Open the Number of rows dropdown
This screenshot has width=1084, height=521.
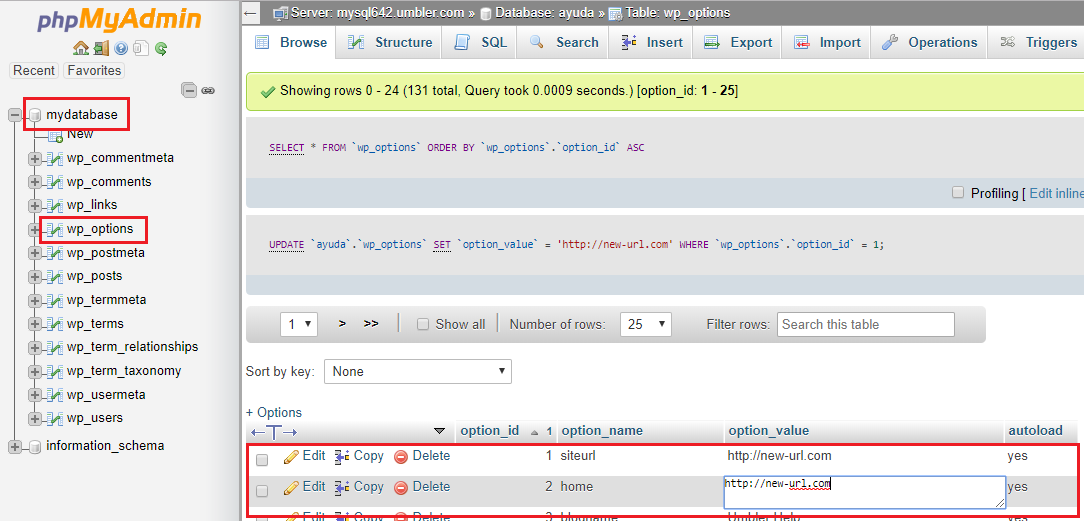coord(646,324)
